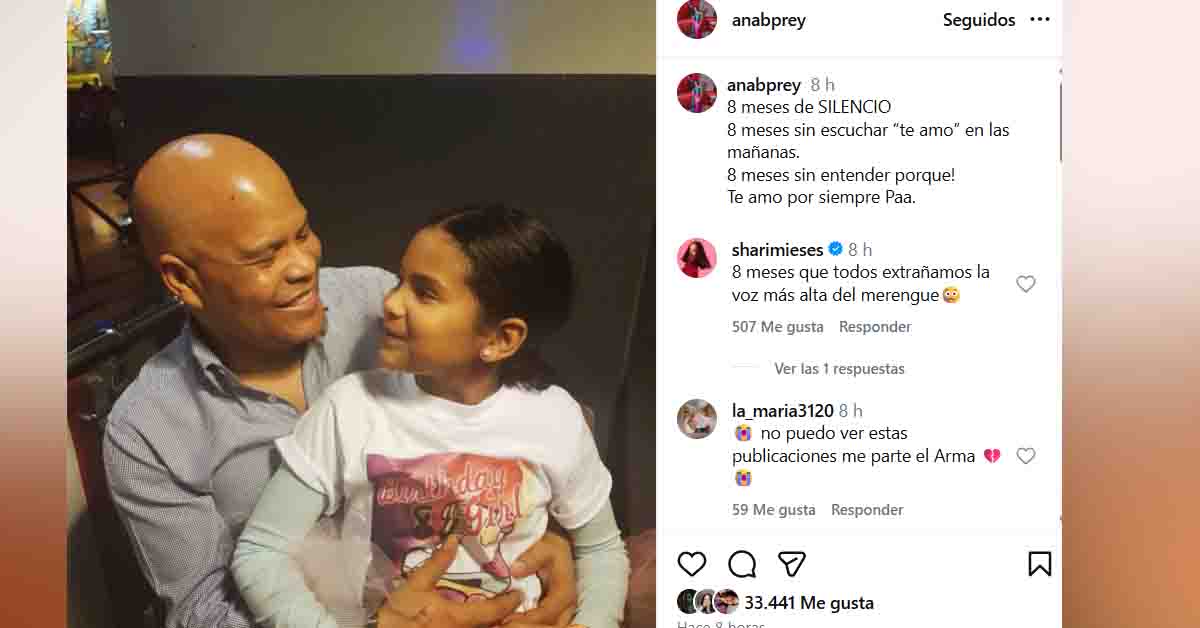Open anabprey profile picture in header
The image size is (1200, 628).
(x=697, y=20)
